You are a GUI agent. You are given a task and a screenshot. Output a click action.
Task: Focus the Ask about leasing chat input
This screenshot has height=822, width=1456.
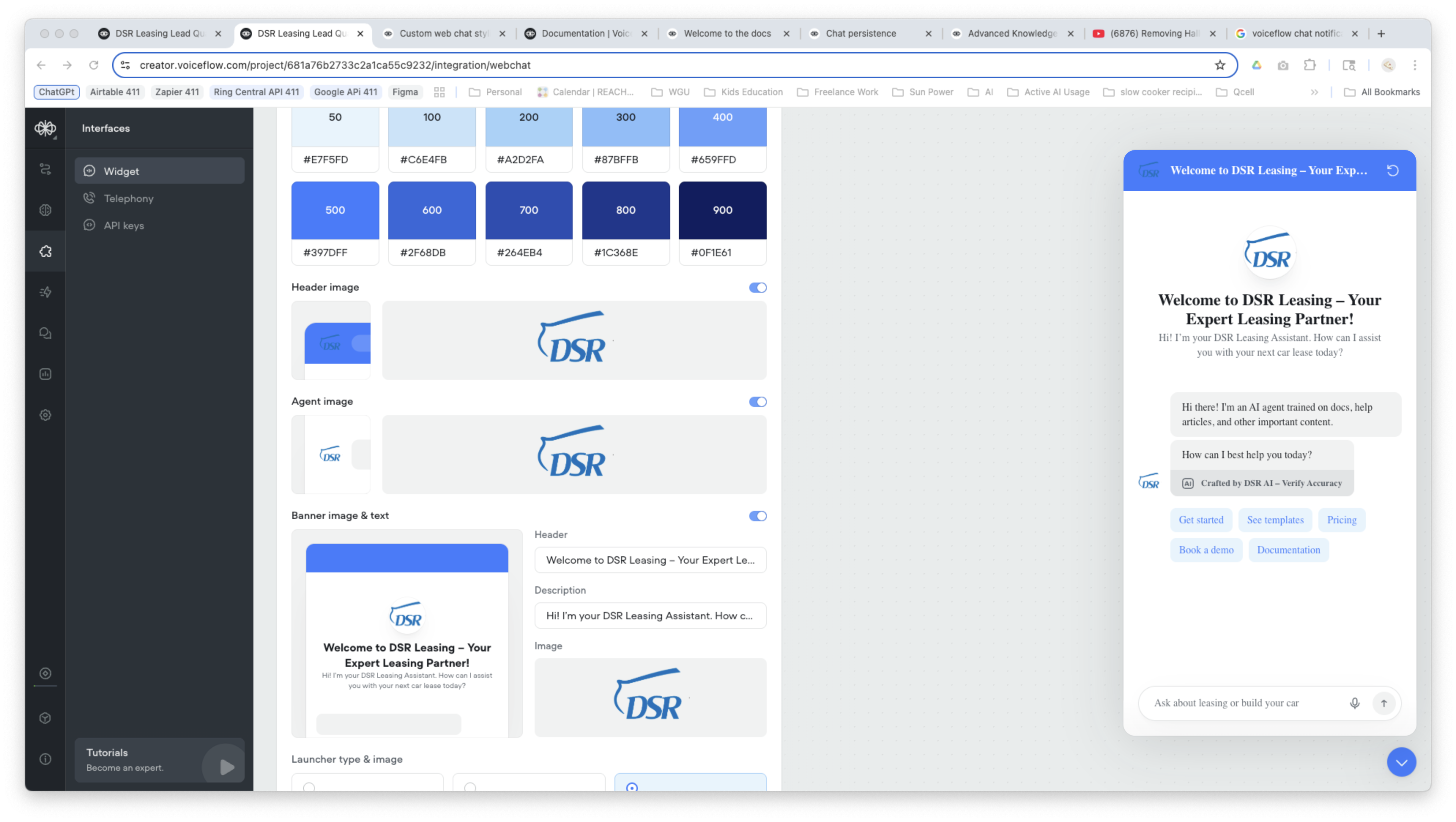(1244, 703)
